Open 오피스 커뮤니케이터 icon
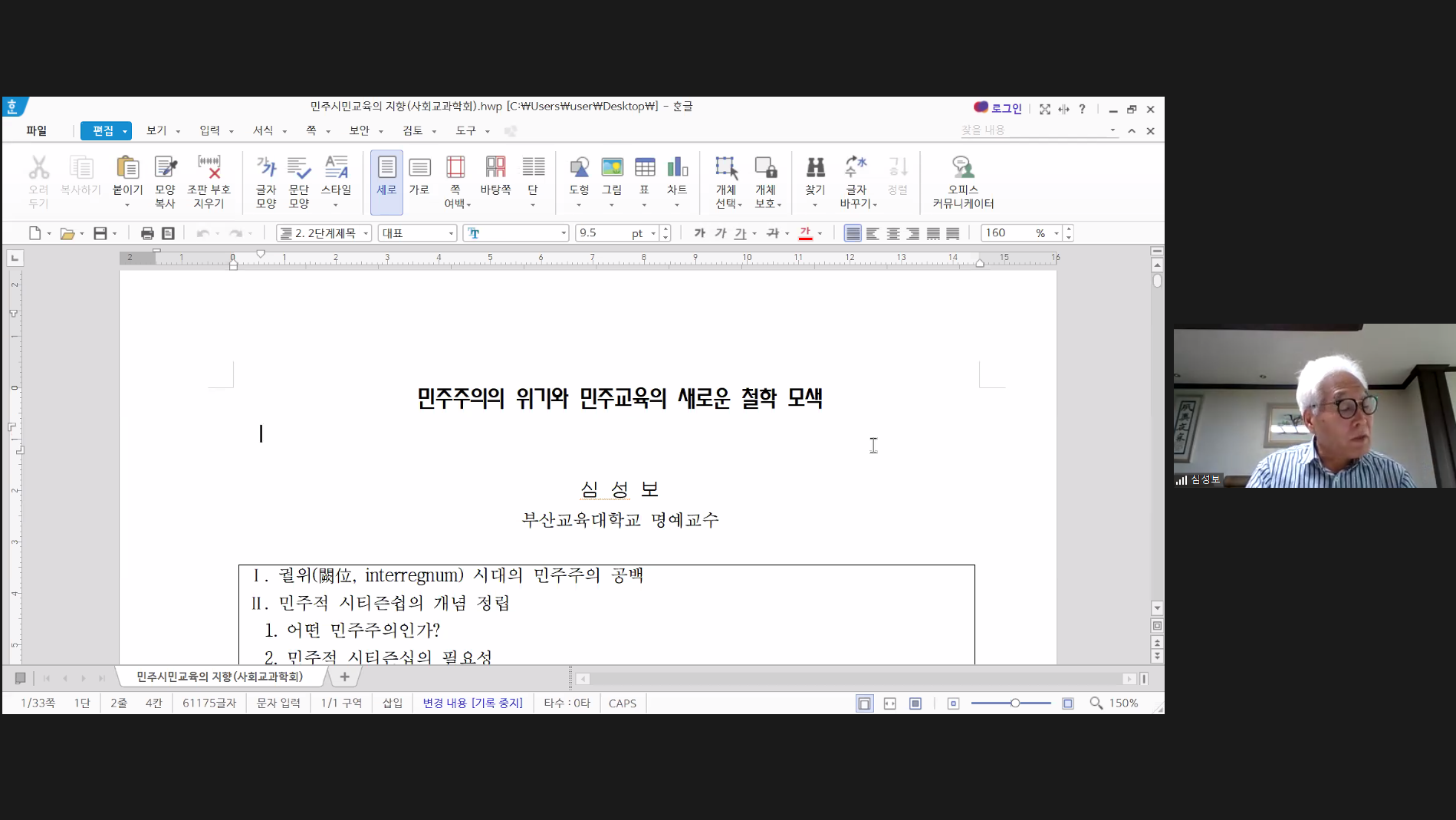 [x=963, y=167]
